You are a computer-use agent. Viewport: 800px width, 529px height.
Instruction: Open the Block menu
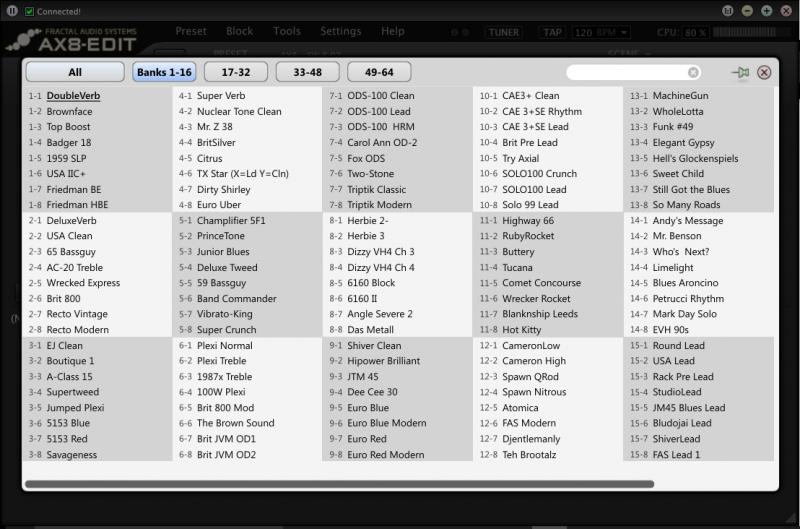point(239,31)
